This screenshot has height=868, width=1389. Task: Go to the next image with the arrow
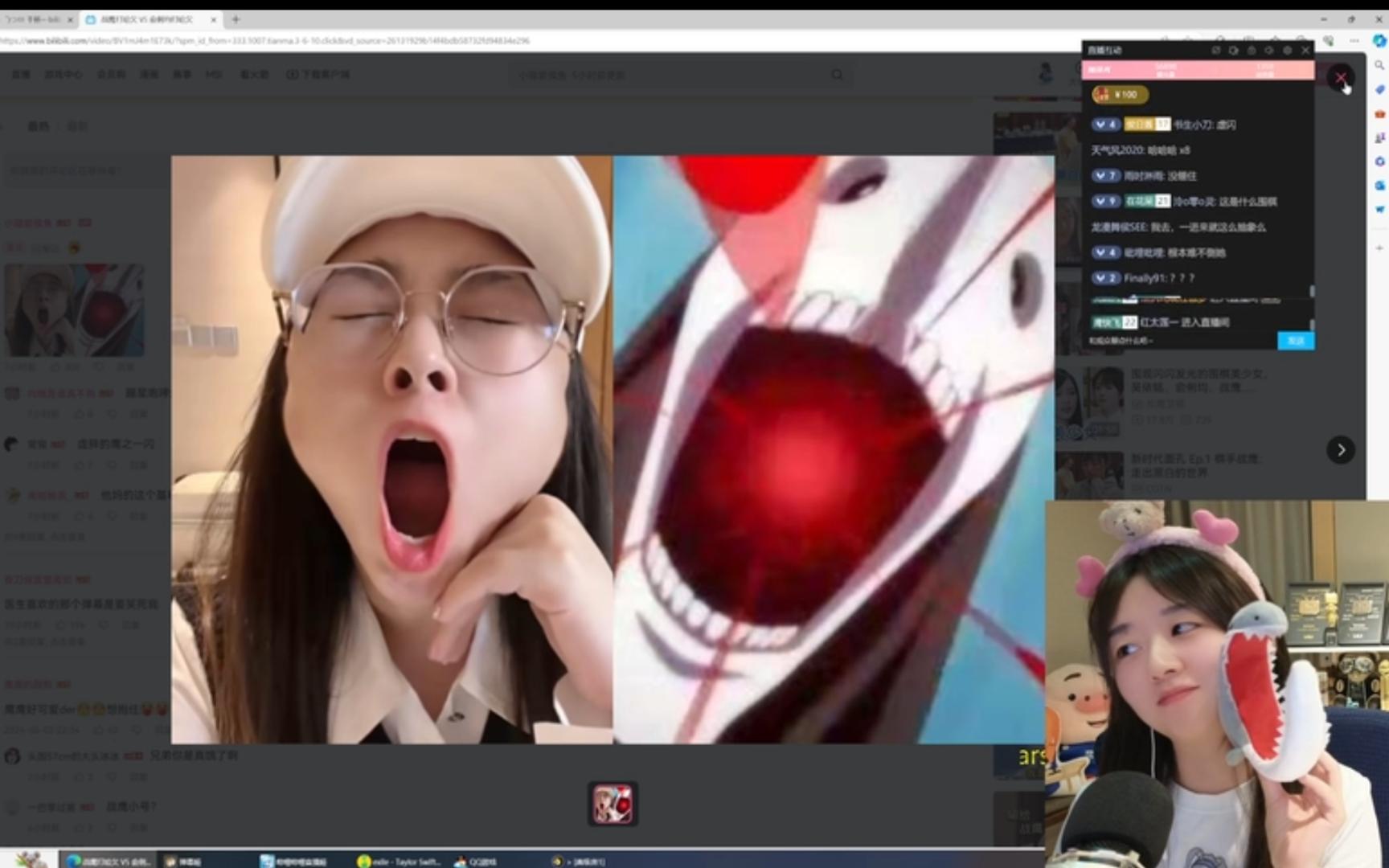[1340, 450]
